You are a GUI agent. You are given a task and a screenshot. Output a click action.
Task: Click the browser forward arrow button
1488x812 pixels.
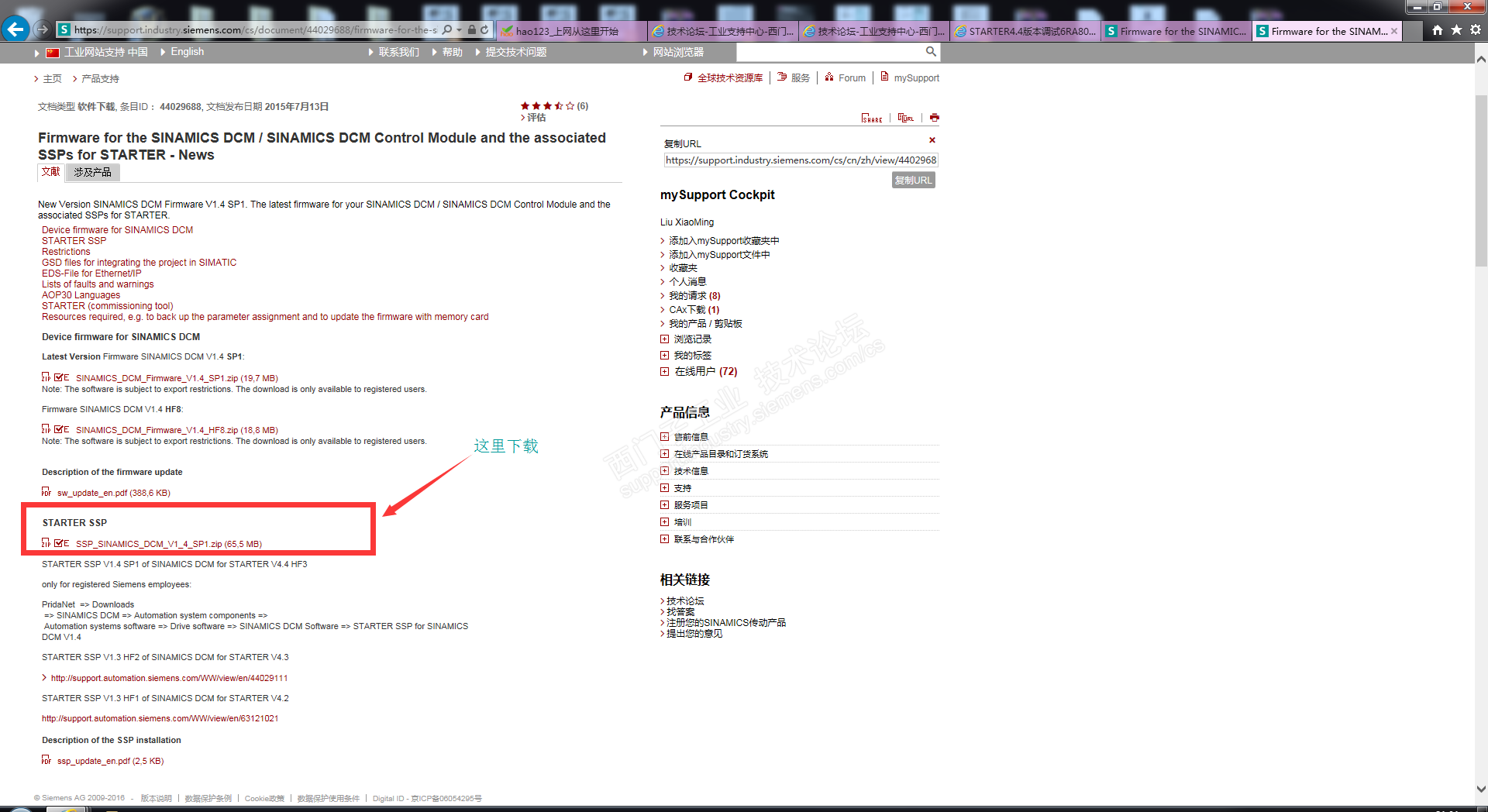pos(43,30)
